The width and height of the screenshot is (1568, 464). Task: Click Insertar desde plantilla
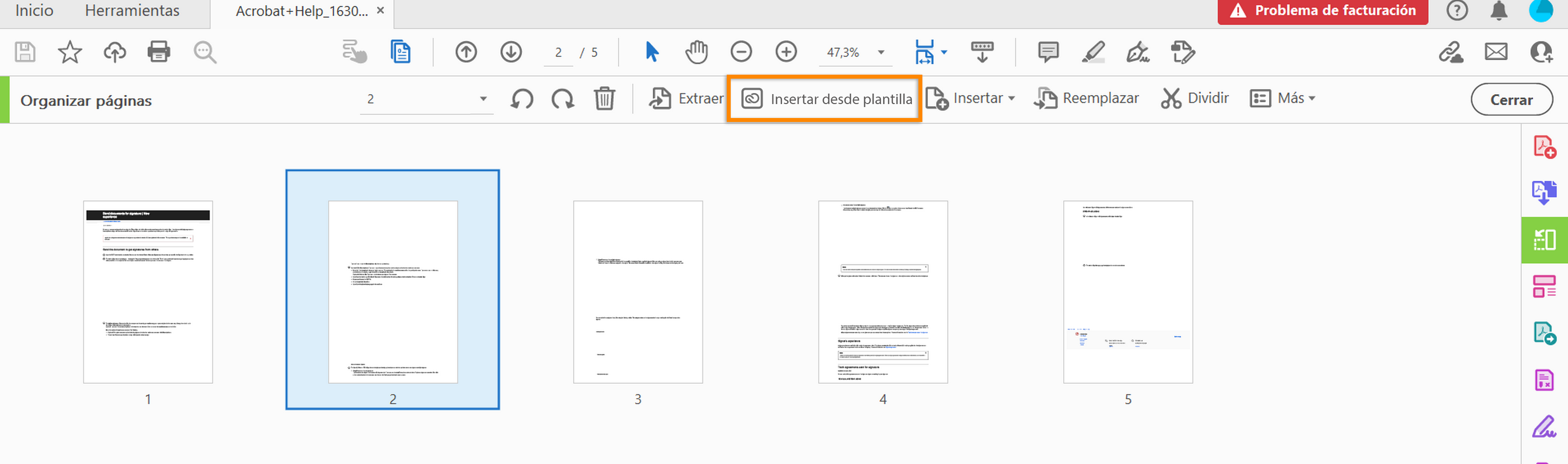coord(826,99)
